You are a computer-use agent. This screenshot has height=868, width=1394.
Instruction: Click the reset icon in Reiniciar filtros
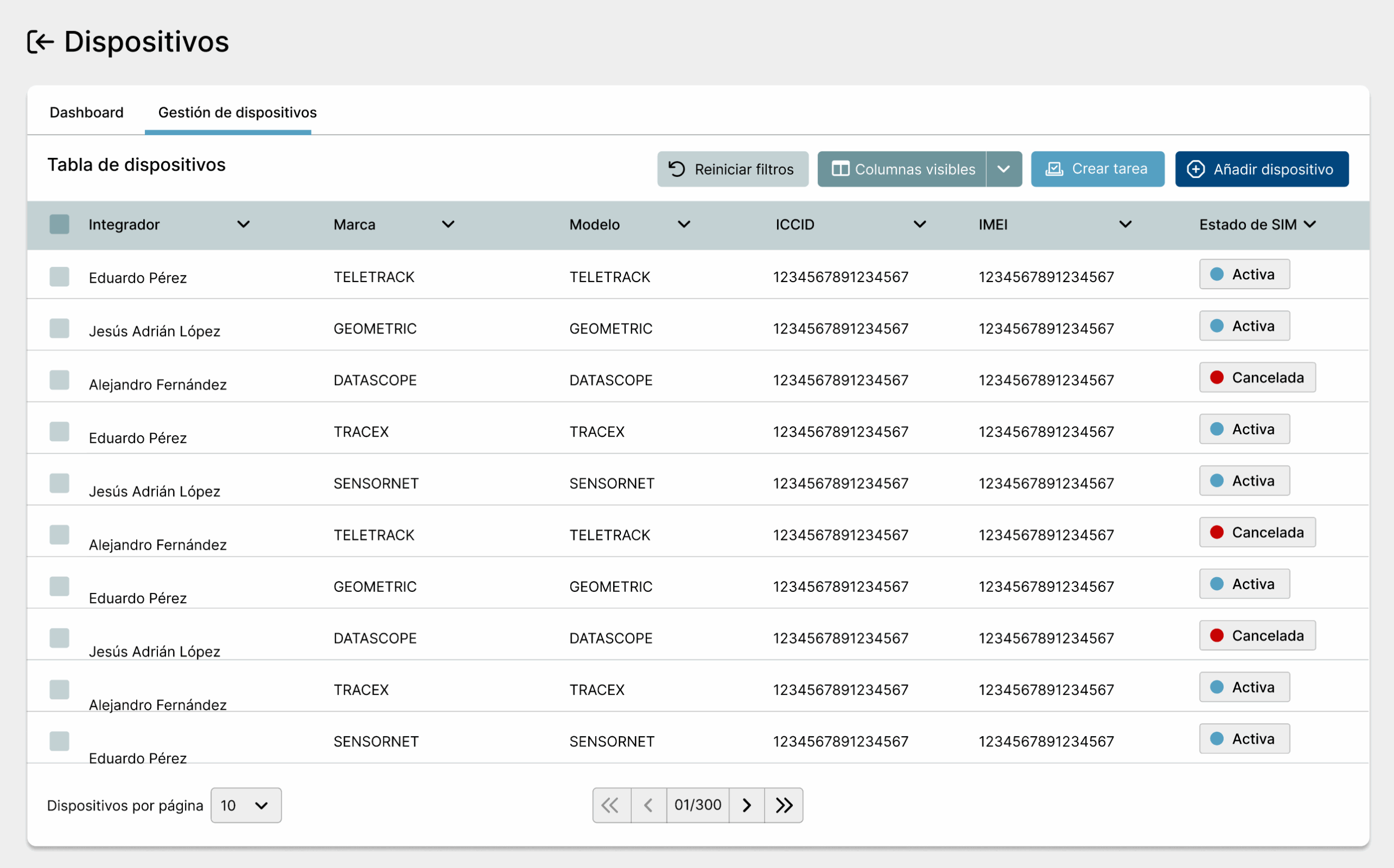click(677, 169)
